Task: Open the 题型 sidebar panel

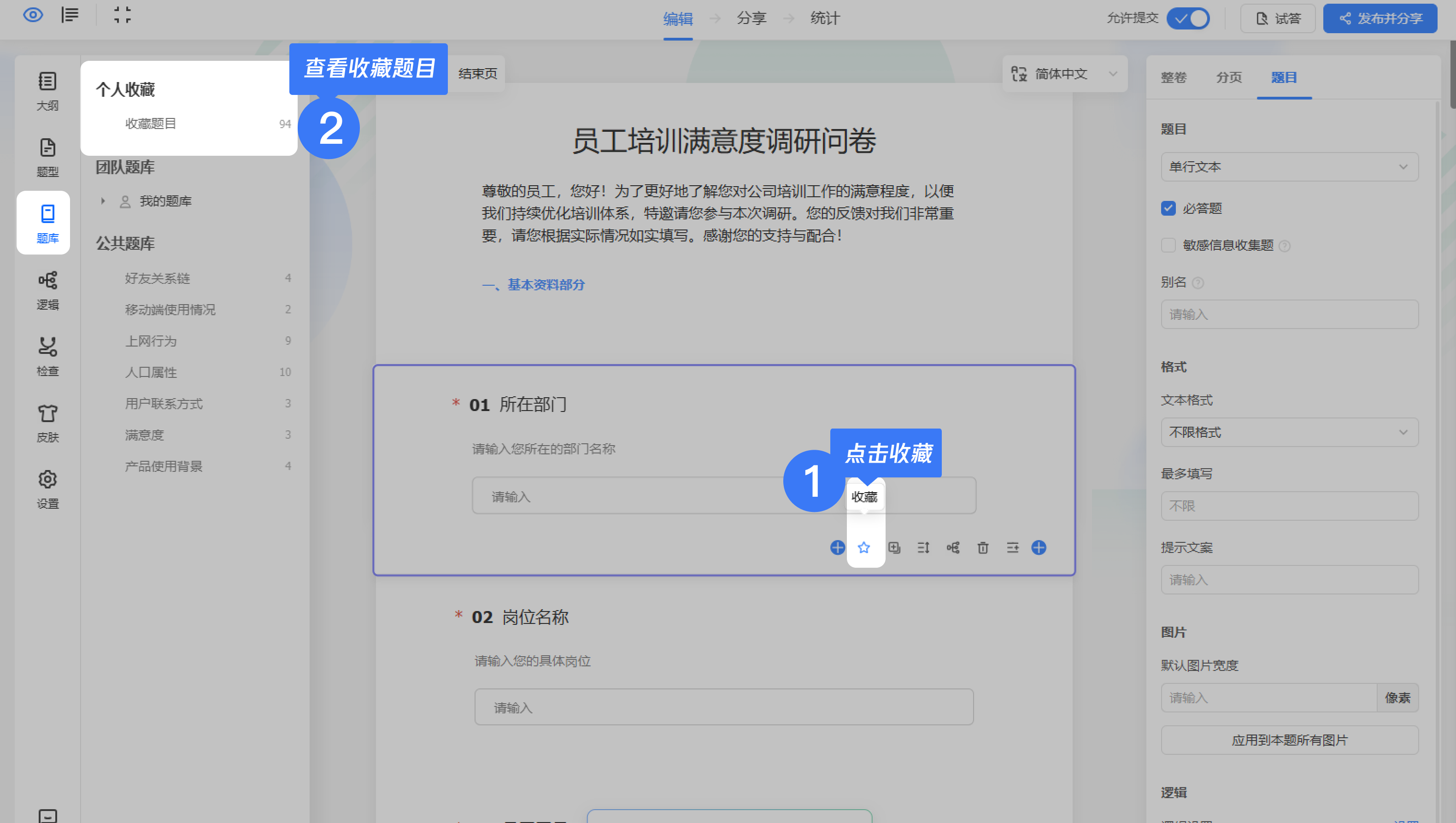Action: click(47, 157)
